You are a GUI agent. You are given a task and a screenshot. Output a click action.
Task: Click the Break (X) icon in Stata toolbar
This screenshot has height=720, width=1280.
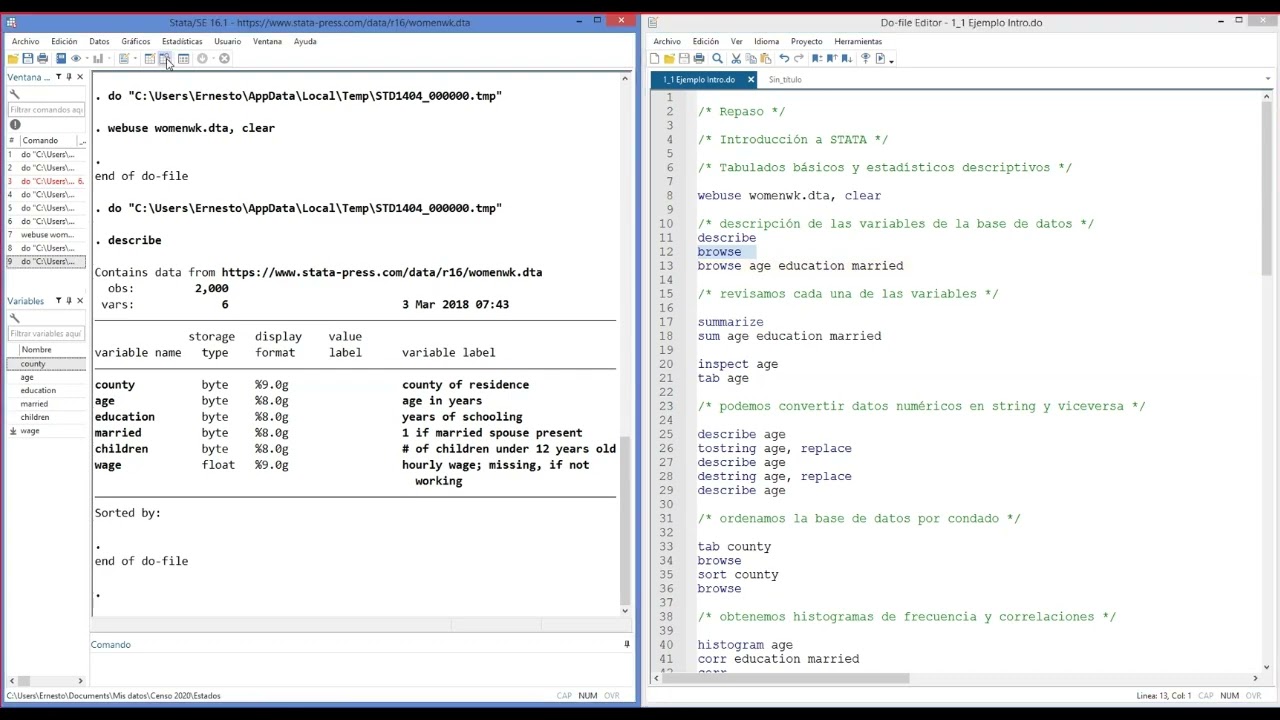pos(224,58)
